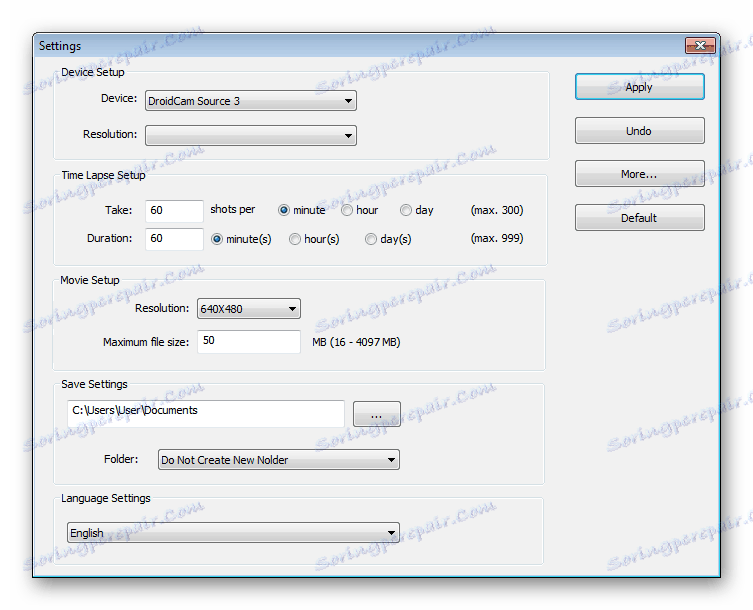This screenshot has width=753, height=610.
Task: Open the Device dropdown showing DroidCam Source 3
Action: [251, 101]
